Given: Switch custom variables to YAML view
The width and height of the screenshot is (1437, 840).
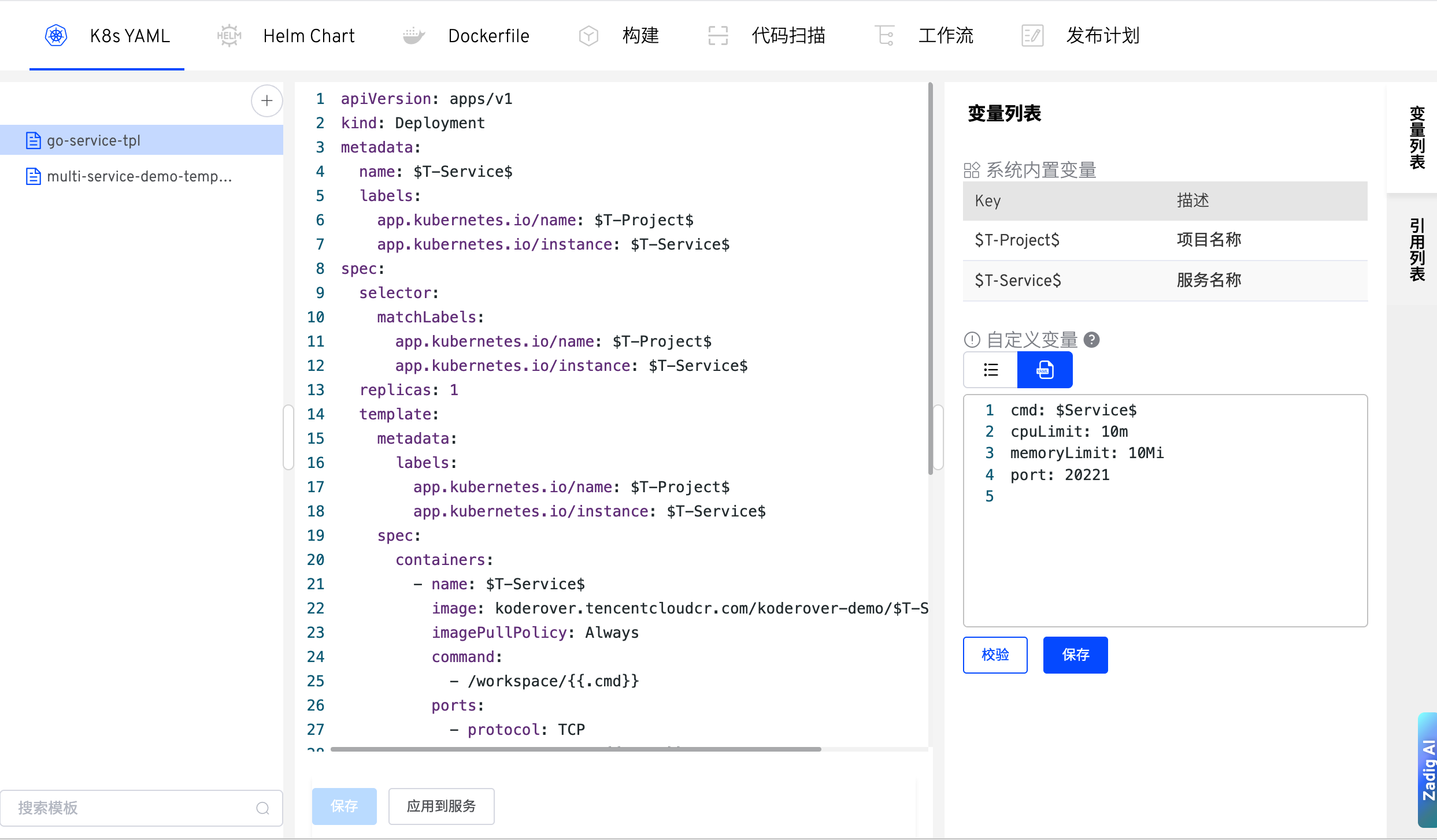Looking at the screenshot, I should 1044,369.
